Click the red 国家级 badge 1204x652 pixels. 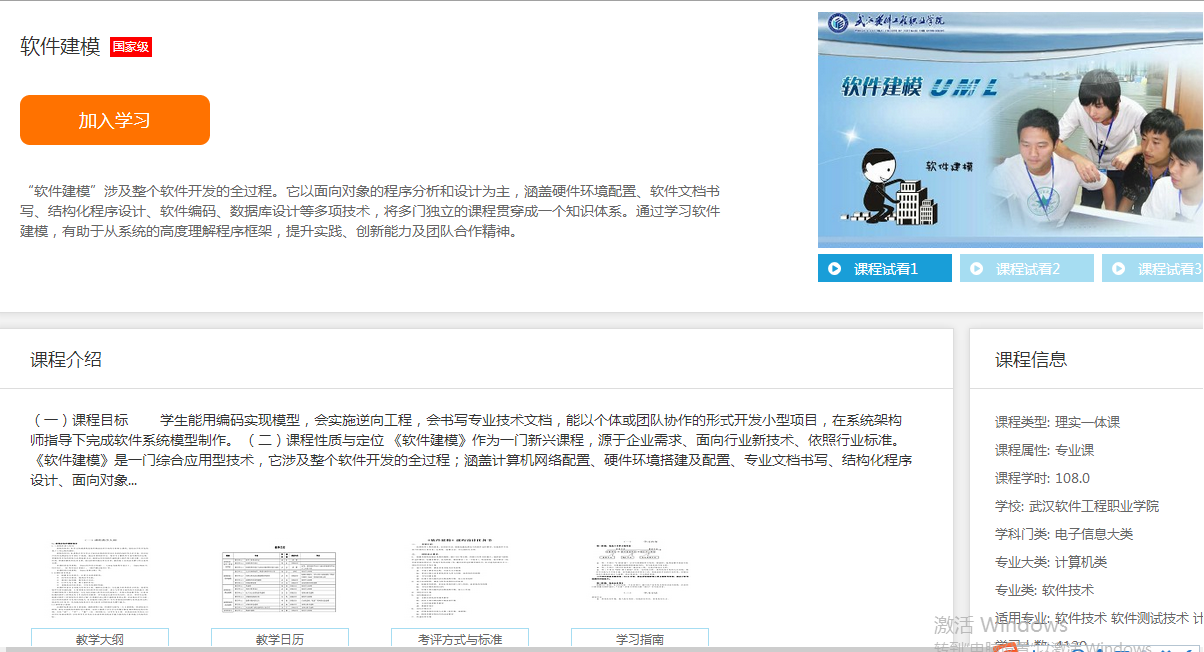131,47
